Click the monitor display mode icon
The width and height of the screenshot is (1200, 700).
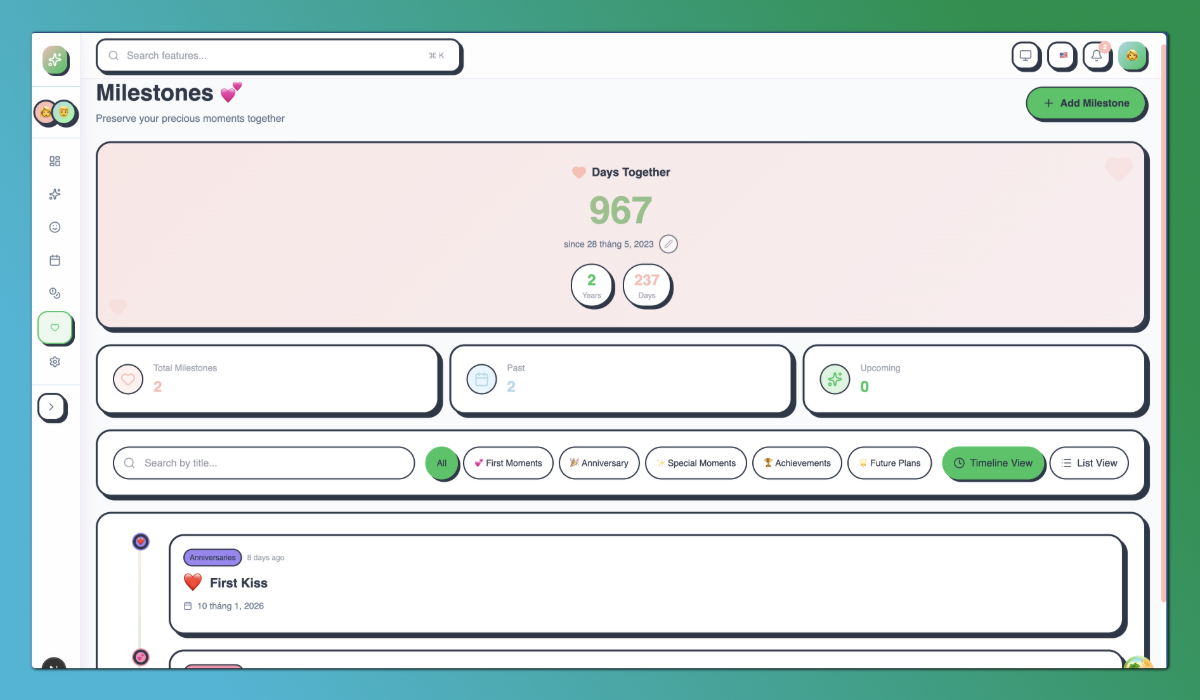pos(1026,56)
